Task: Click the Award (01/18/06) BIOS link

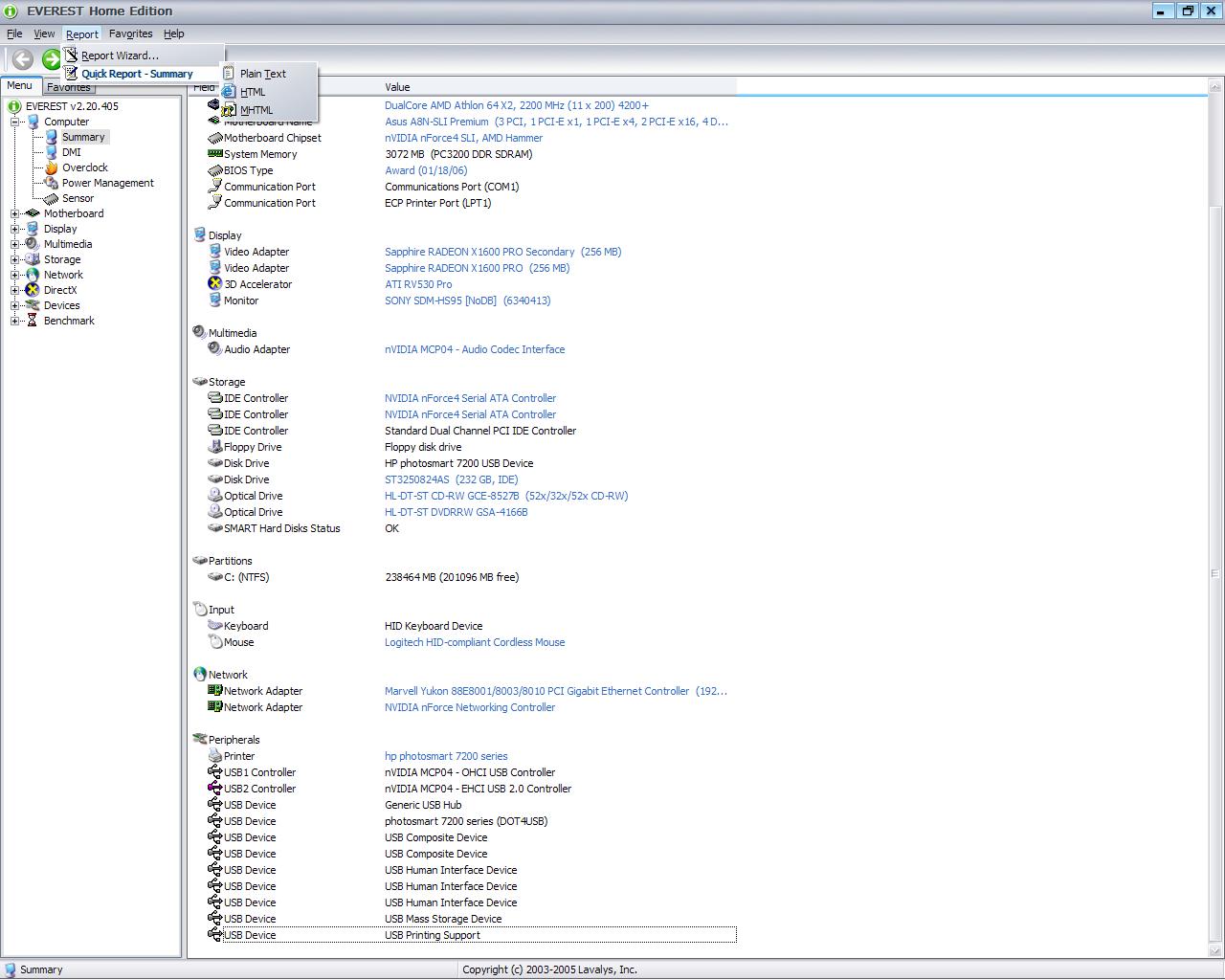Action: (426, 170)
